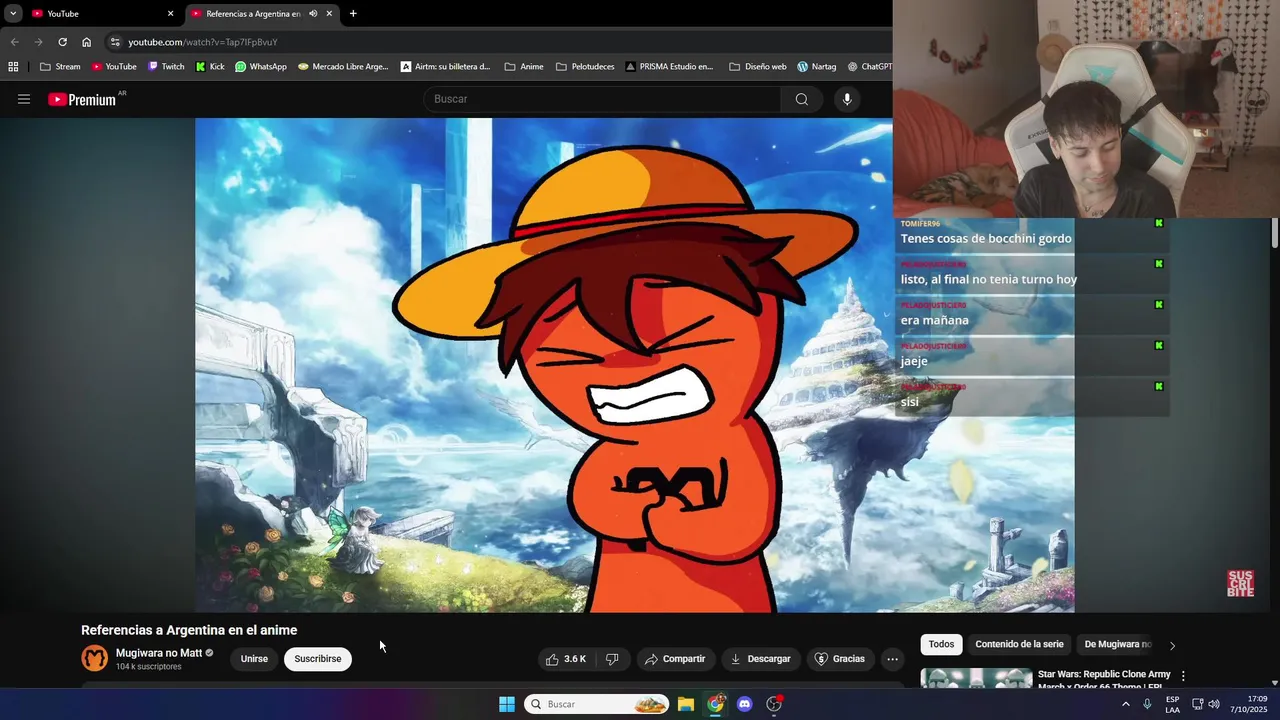Open the Stream bookmarks folder
1280x720 pixels.
pos(60,67)
